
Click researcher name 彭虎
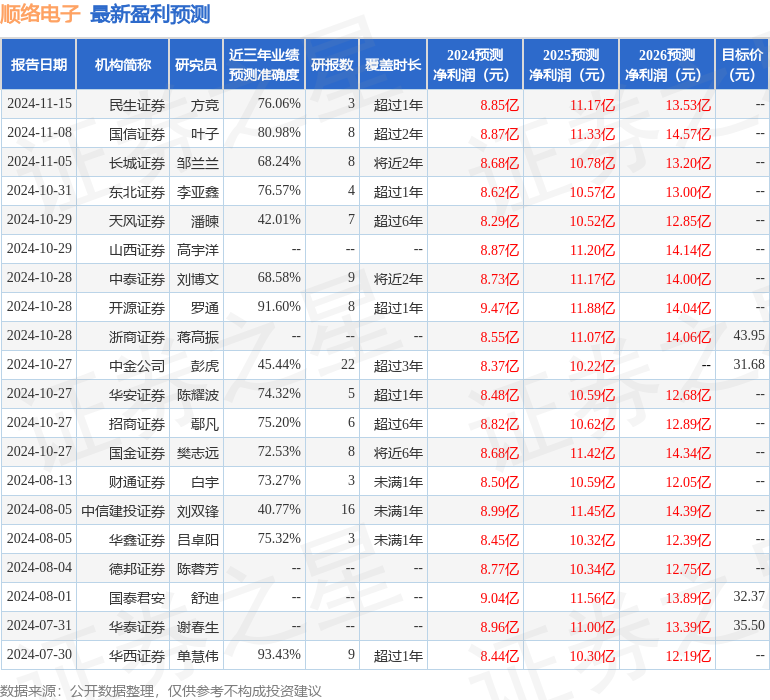coord(205,366)
